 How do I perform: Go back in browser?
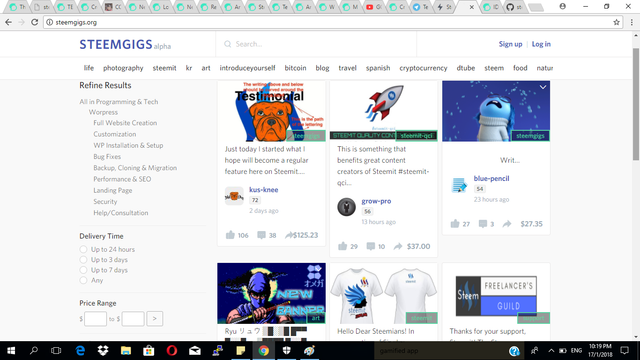pyautogui.click(x=9, y=22)
